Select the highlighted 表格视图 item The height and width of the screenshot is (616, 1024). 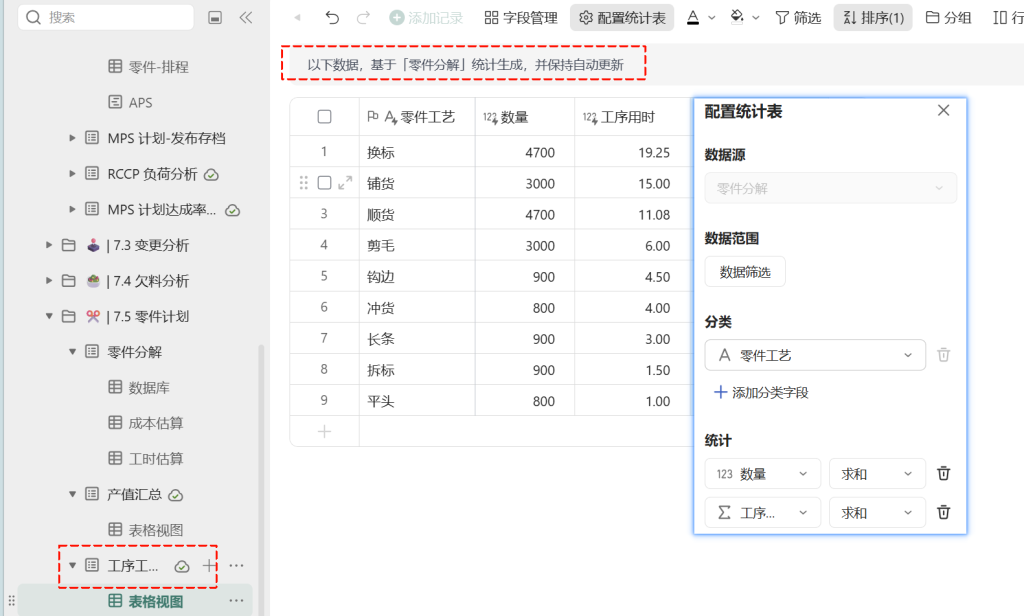(135, 601)
